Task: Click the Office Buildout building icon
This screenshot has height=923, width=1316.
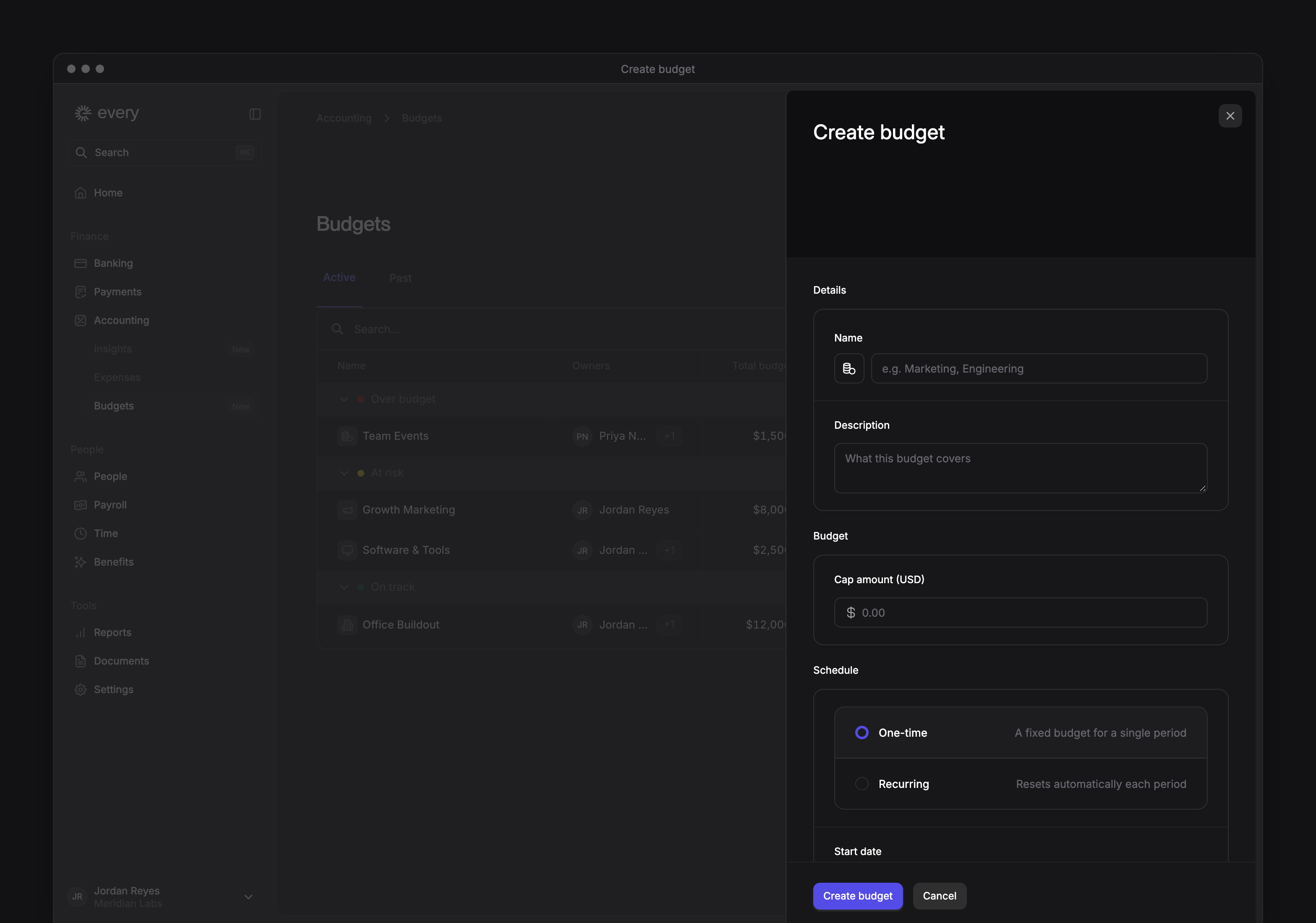Action: pyautogui.click(x=347, y=625)
